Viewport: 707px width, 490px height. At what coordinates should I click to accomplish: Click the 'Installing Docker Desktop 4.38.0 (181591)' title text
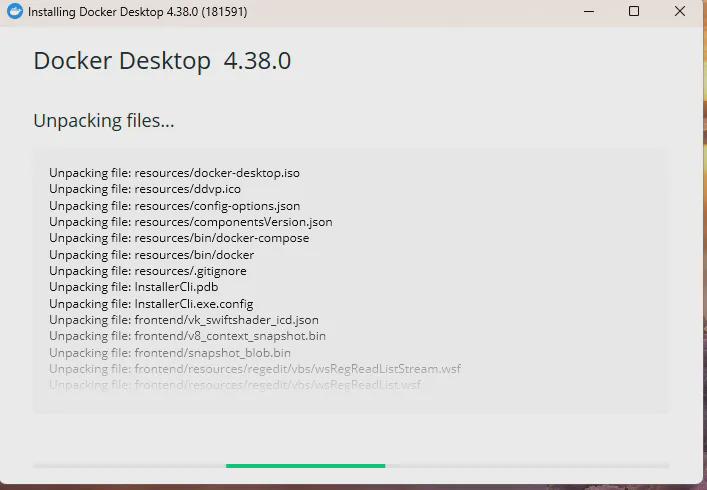click(138, 12)
